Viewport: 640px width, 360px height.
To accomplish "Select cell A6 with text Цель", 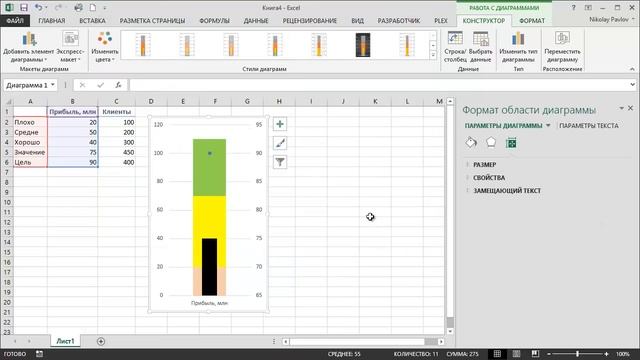I will [x=30, y=162].
